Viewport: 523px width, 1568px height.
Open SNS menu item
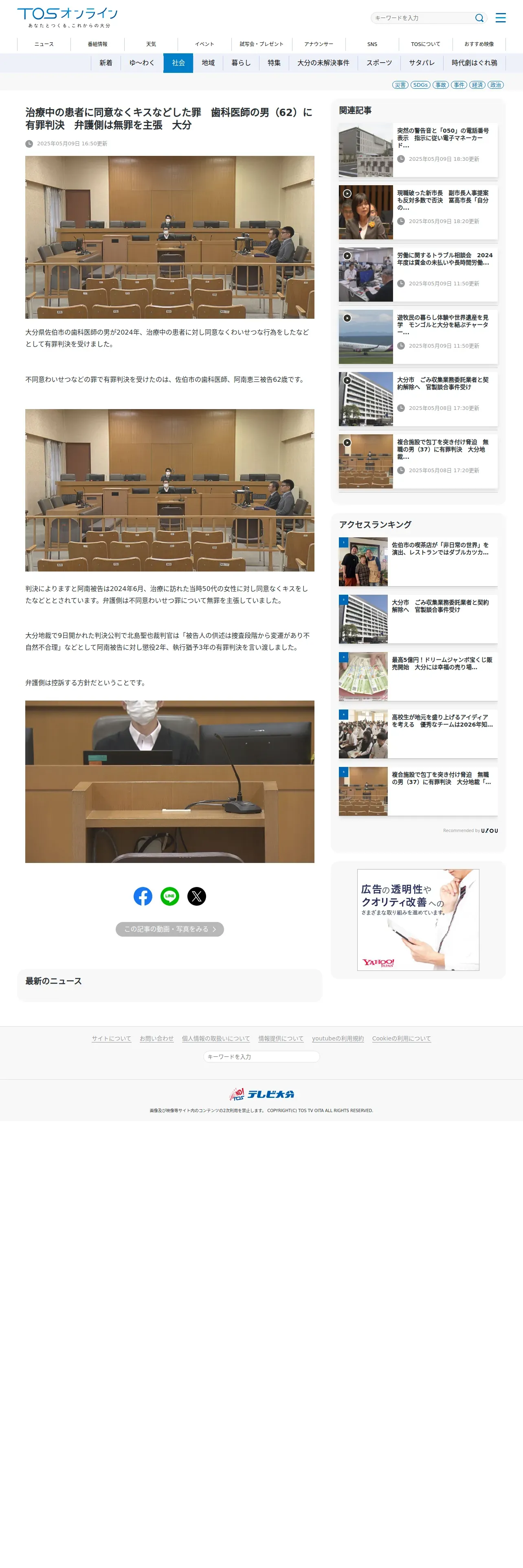[x=372, y=44]
